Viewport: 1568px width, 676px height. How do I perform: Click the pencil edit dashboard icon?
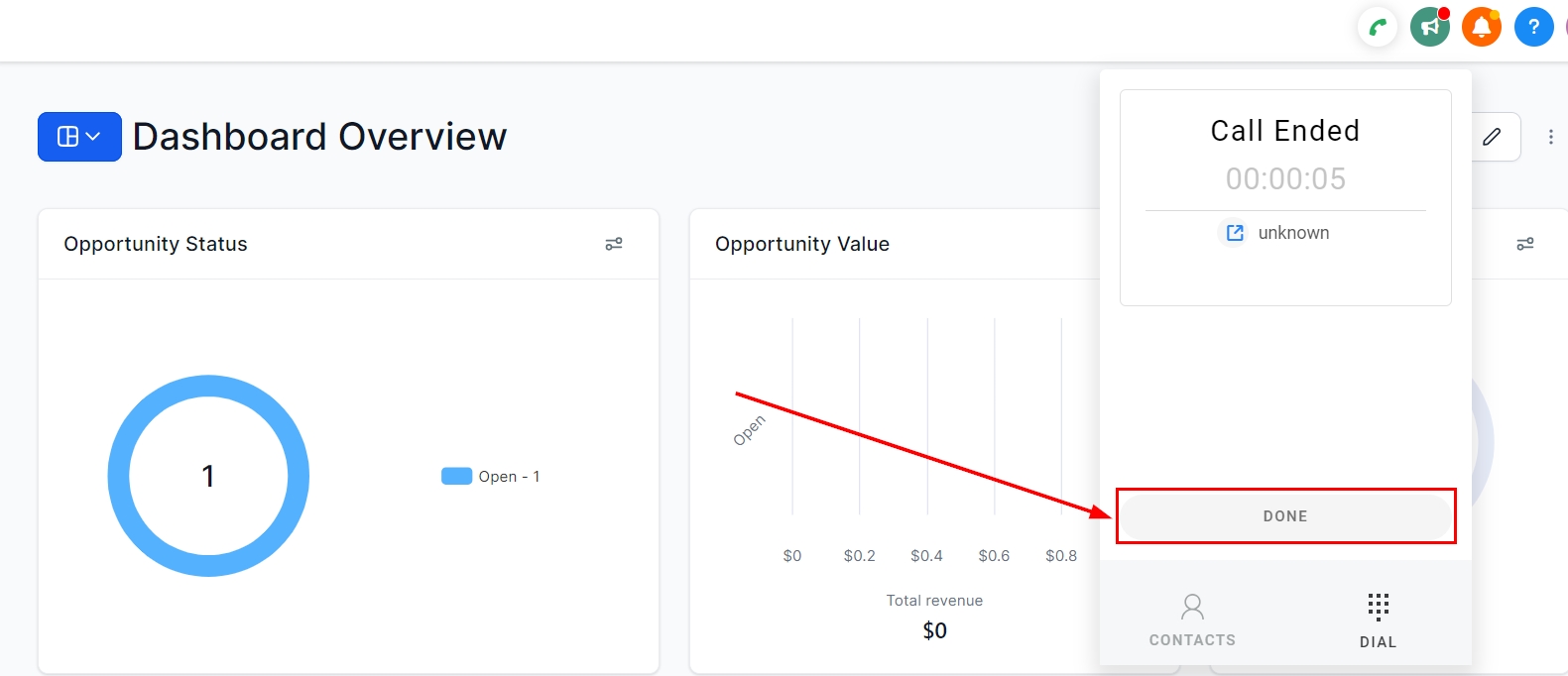click(1492, 137)
